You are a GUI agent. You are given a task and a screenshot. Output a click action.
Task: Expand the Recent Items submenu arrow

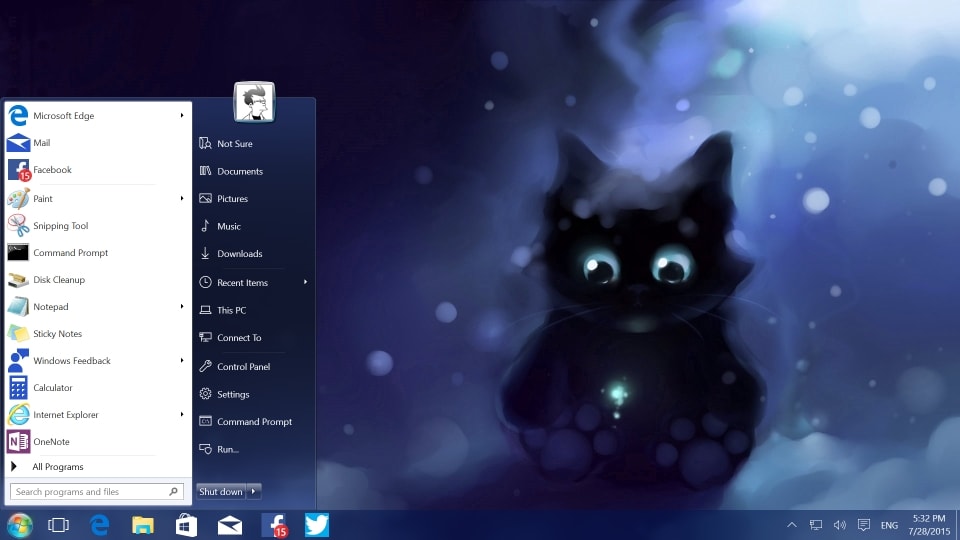click(305, 282)
